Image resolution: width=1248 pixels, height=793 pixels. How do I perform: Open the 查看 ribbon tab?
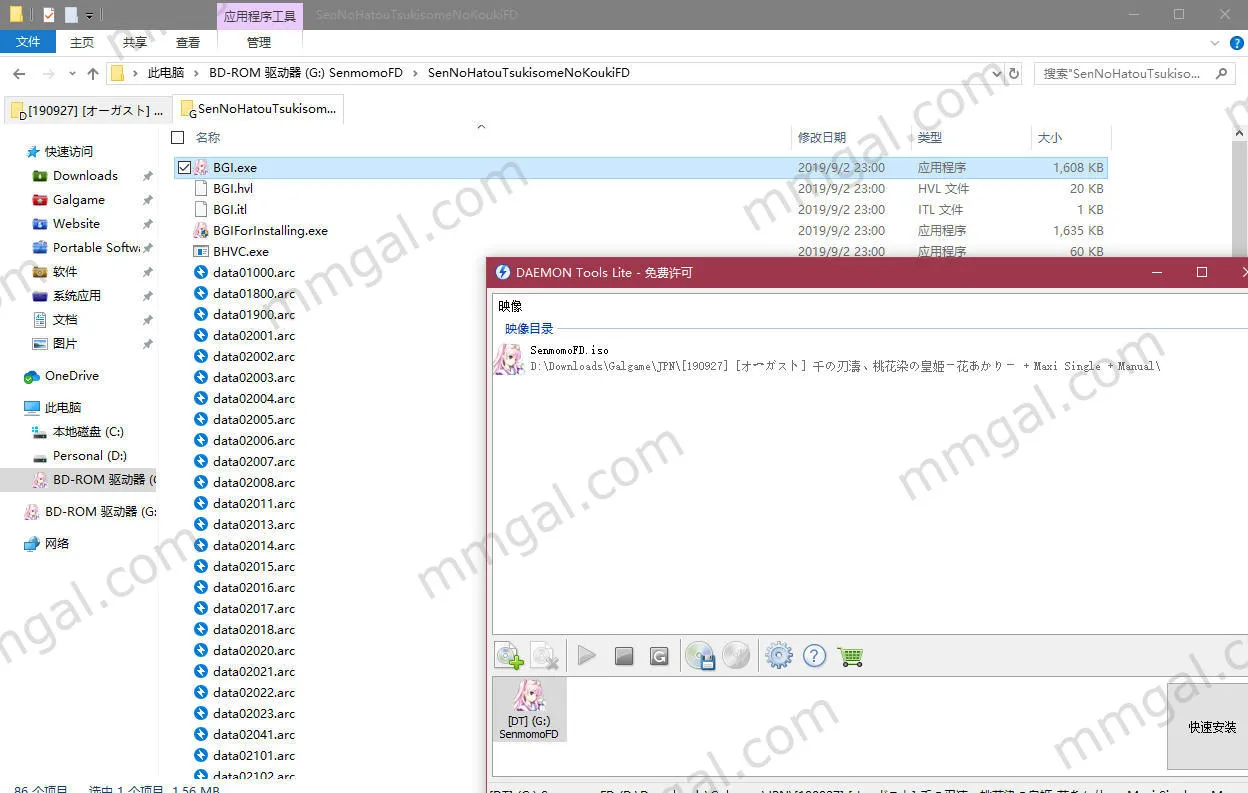pyautogui.click(x=188, y=42)
